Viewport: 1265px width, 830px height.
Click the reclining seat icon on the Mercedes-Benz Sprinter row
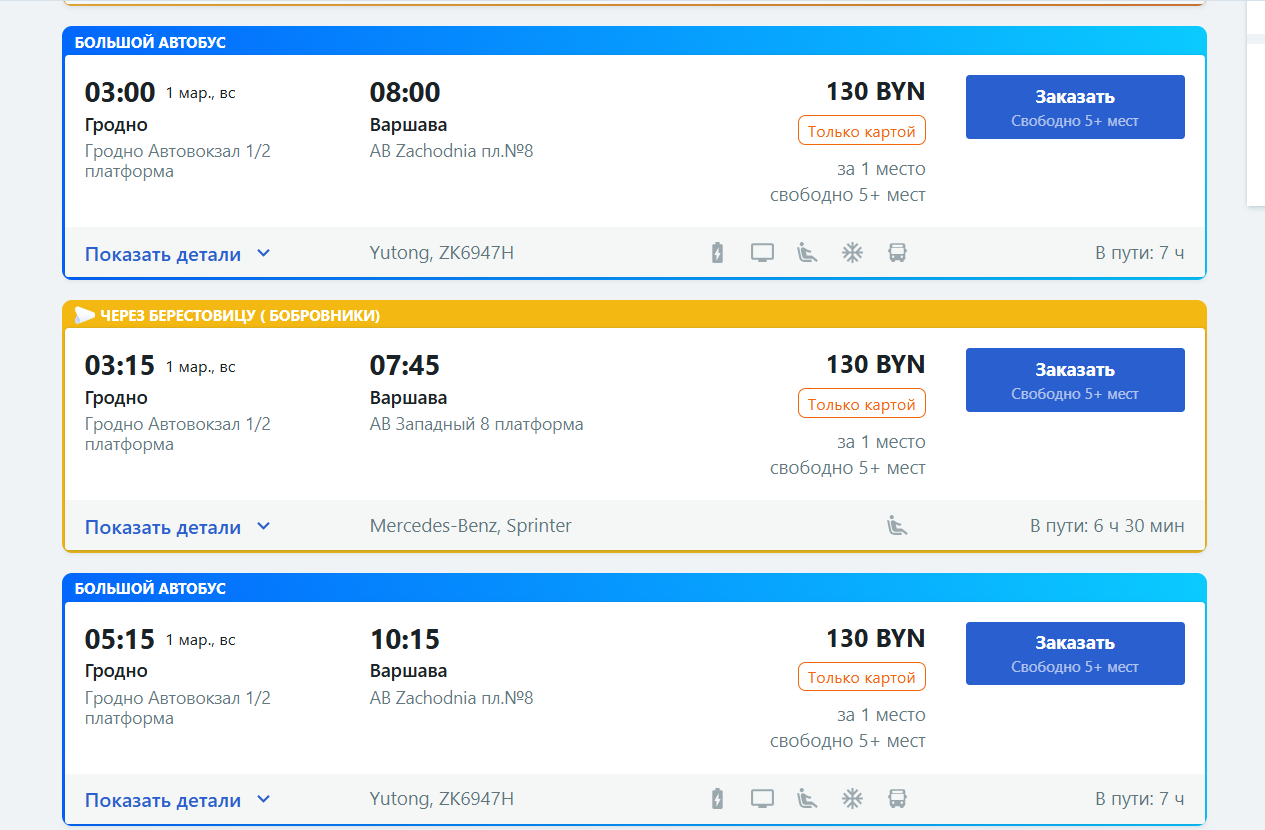point(897,525)
